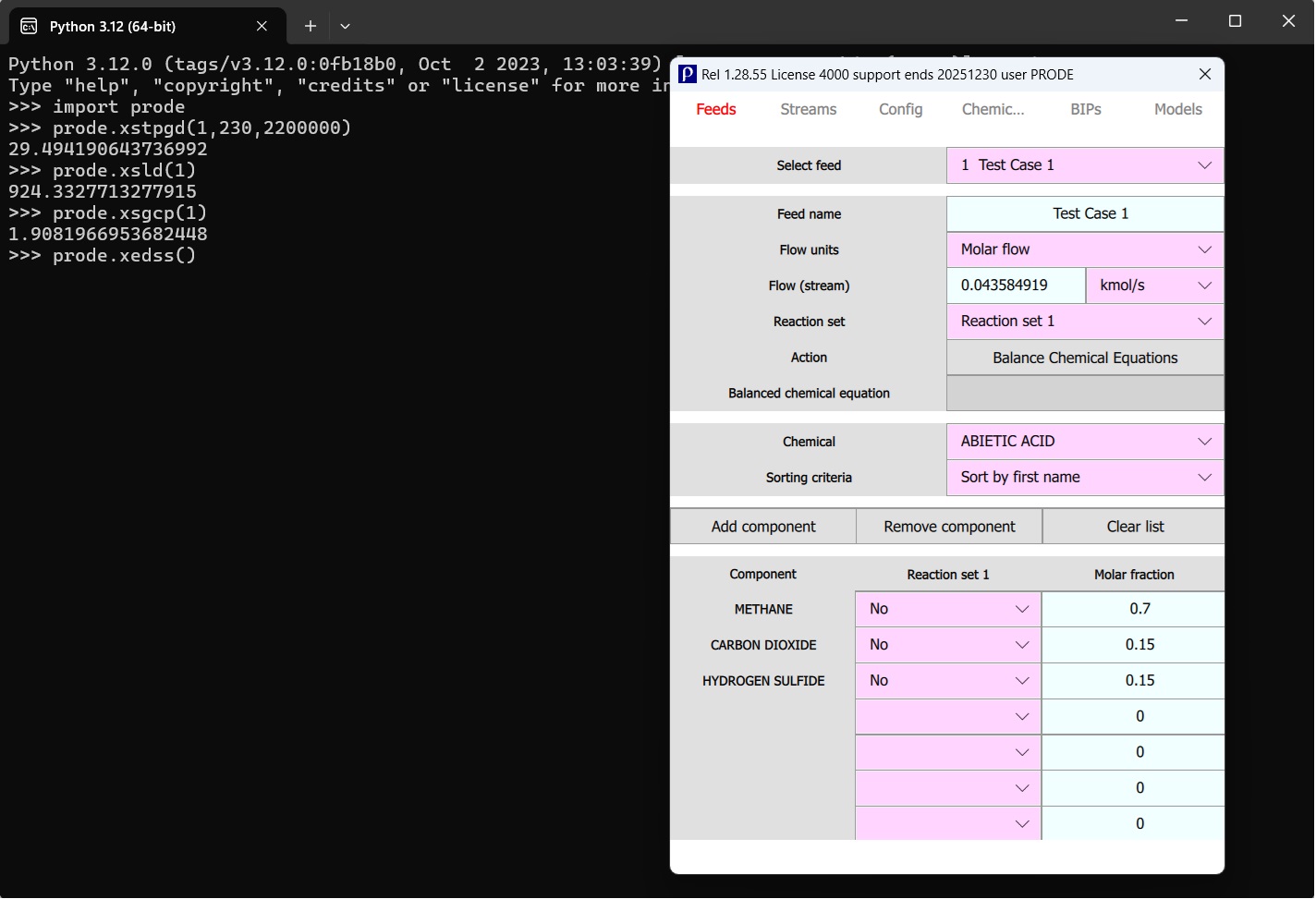Click the Prode 'P' icon in dialog title
Screen dimensions: 1316x899
tap(688, 75)
